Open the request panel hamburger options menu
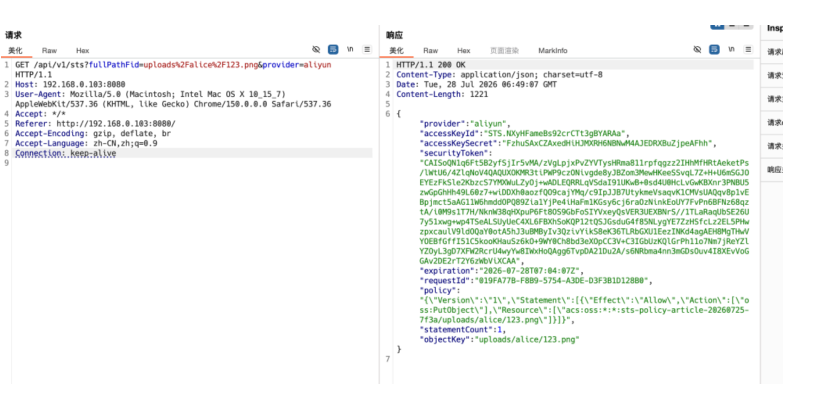This screenshot has height=409, width=832. point(367,49)
